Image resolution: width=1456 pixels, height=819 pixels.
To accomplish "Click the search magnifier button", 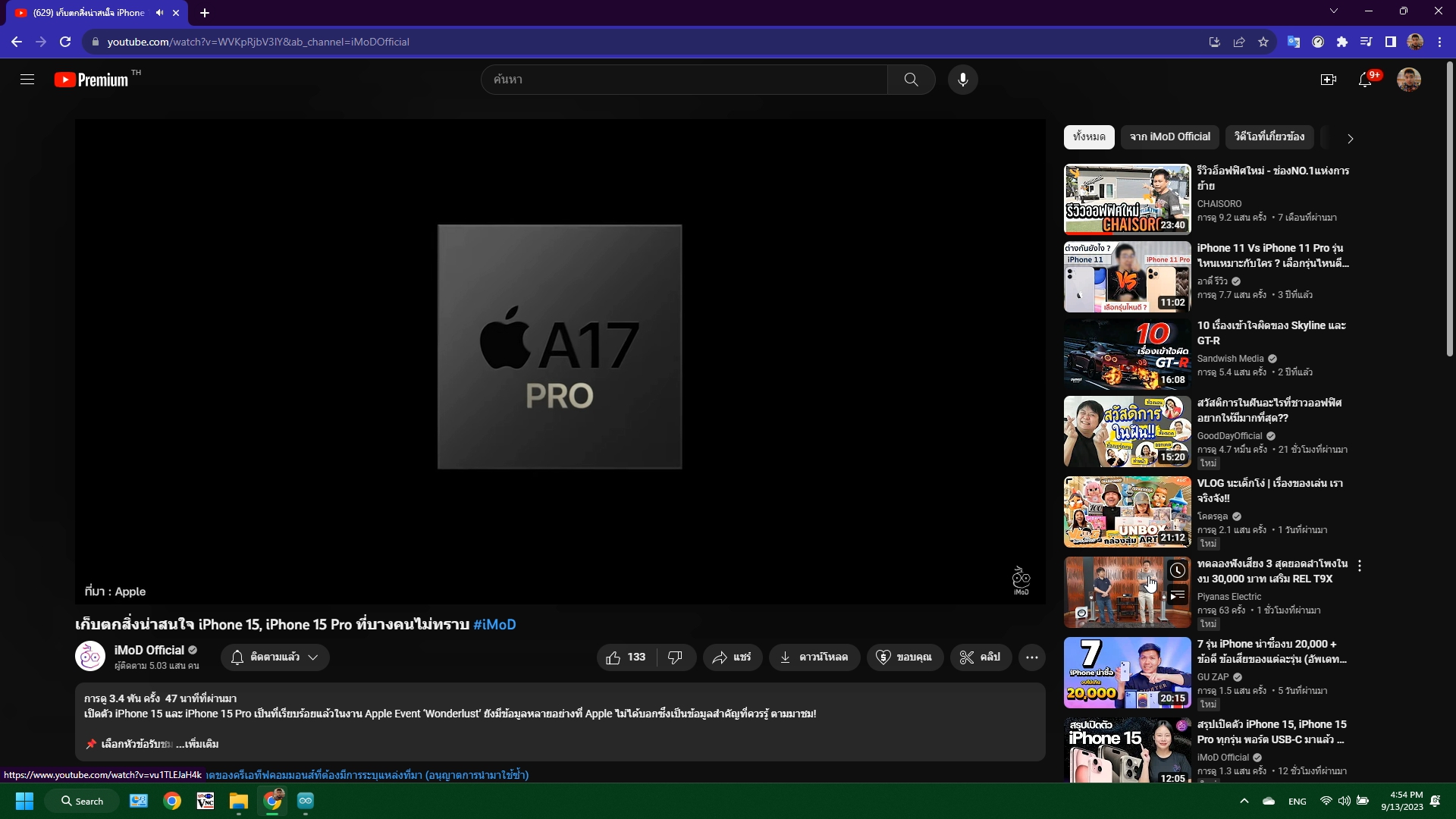I will click(x=911, y=80).
